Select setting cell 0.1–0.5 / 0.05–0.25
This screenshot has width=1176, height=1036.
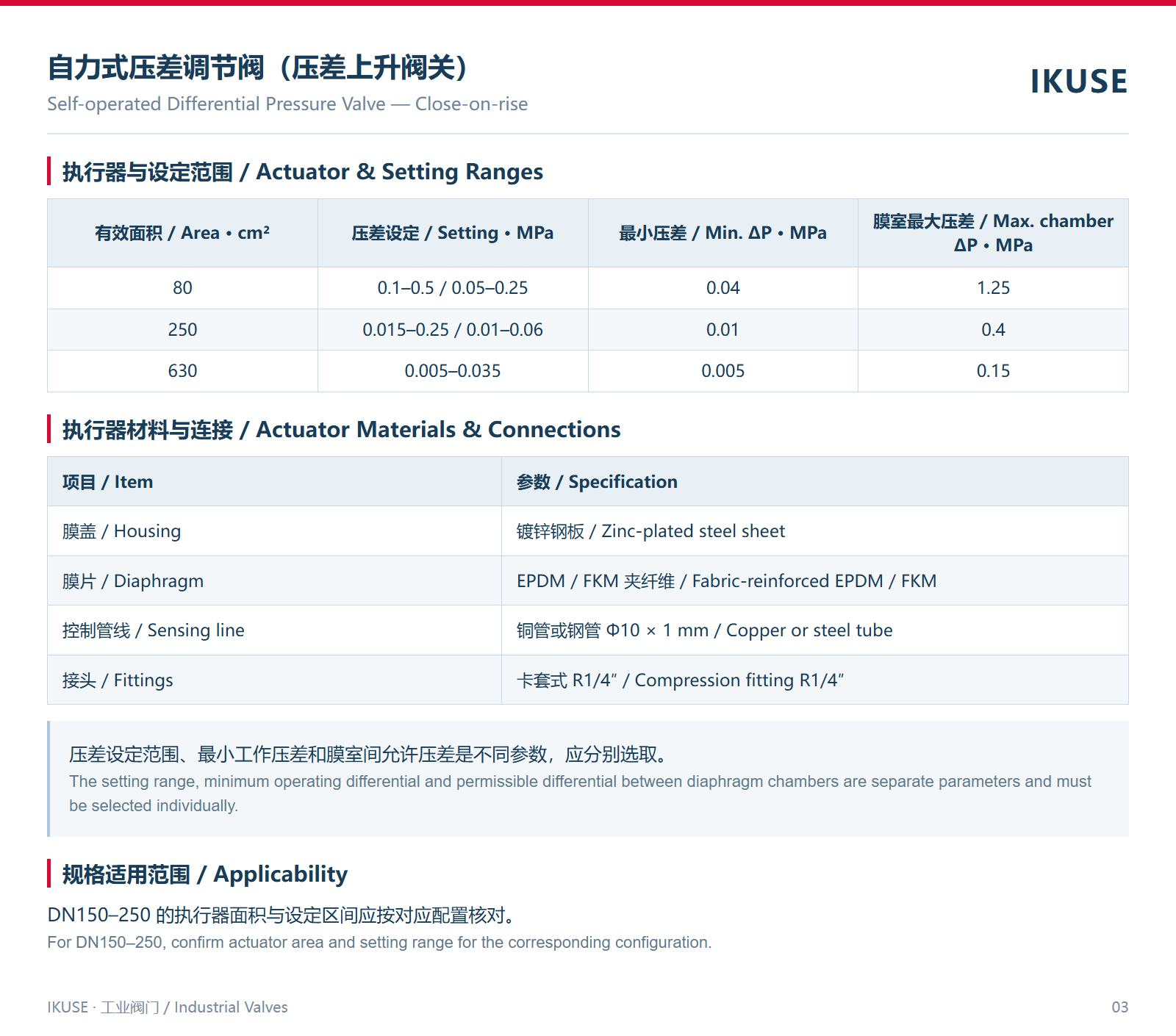(453, 288)
